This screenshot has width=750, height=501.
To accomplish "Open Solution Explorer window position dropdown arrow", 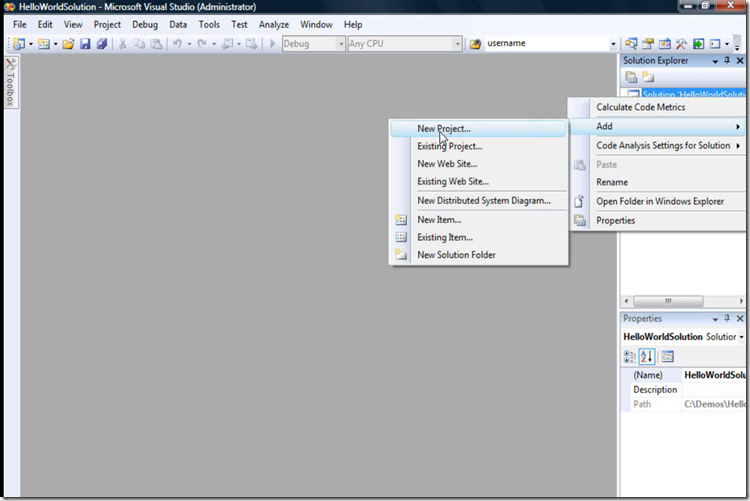I will click(x=715, y=61).
